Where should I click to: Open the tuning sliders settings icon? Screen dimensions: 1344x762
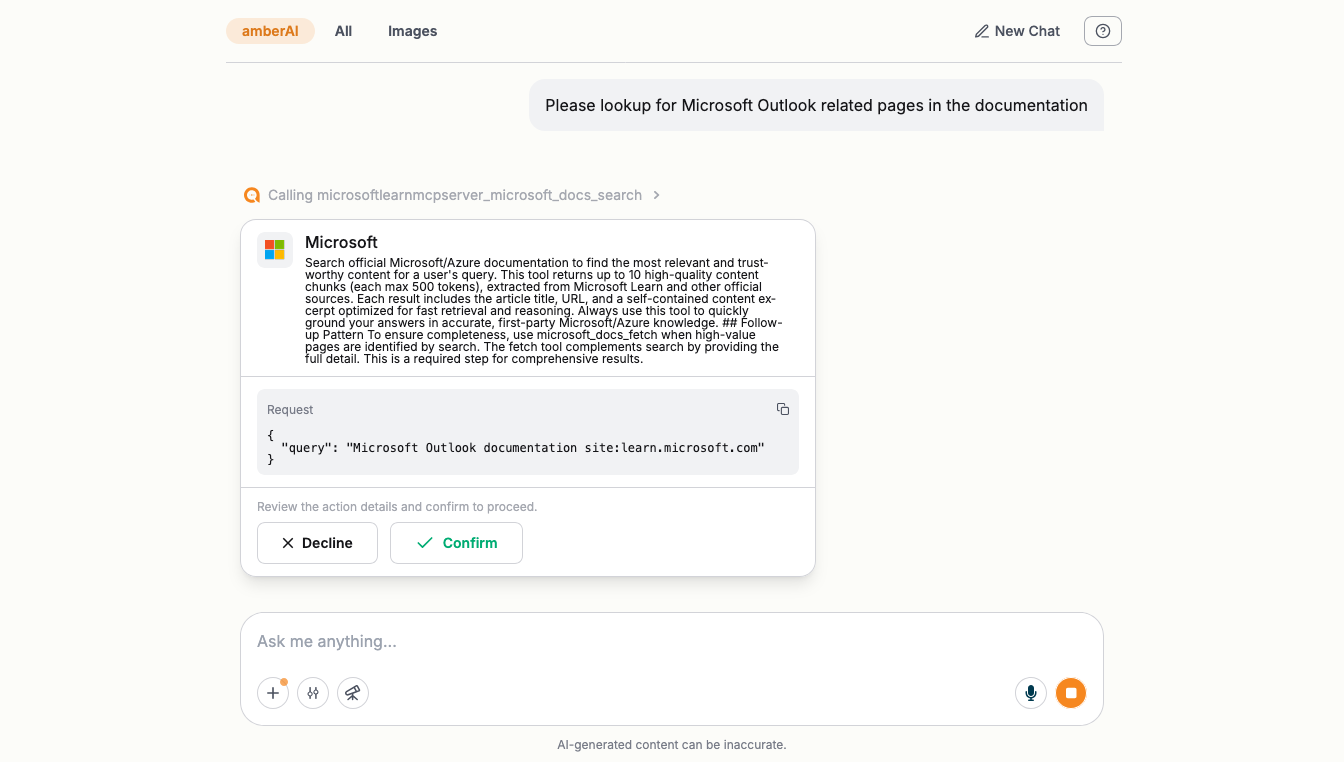pyautogui.click(x=313, y=693)
